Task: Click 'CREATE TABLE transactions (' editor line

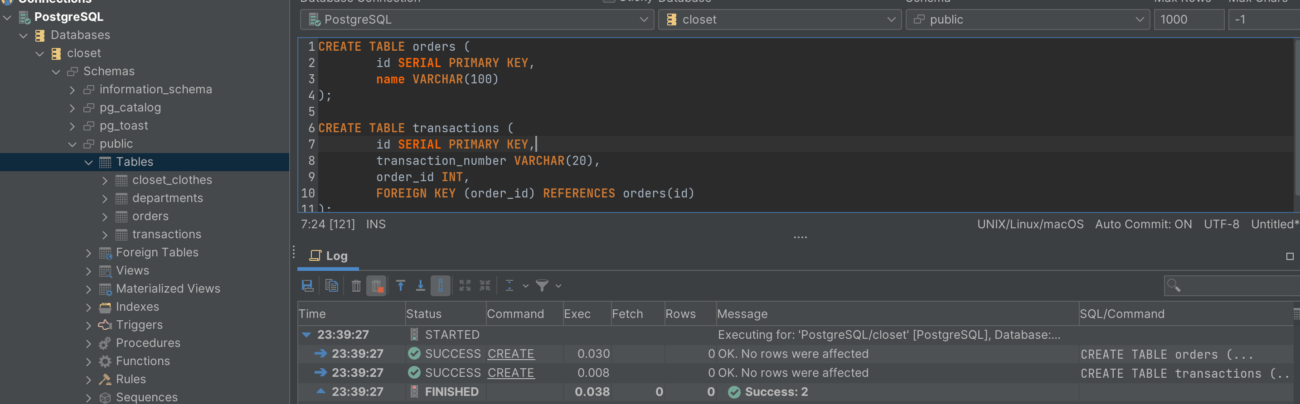Action: tap(415, 128)
